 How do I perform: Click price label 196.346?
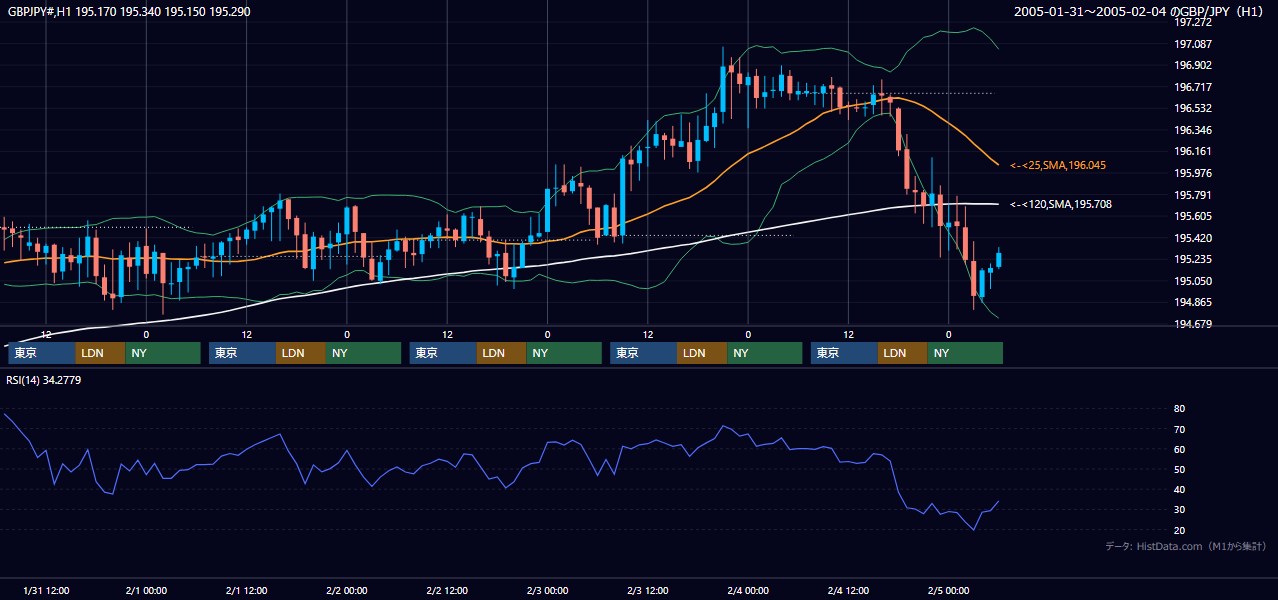[1192, 130]
